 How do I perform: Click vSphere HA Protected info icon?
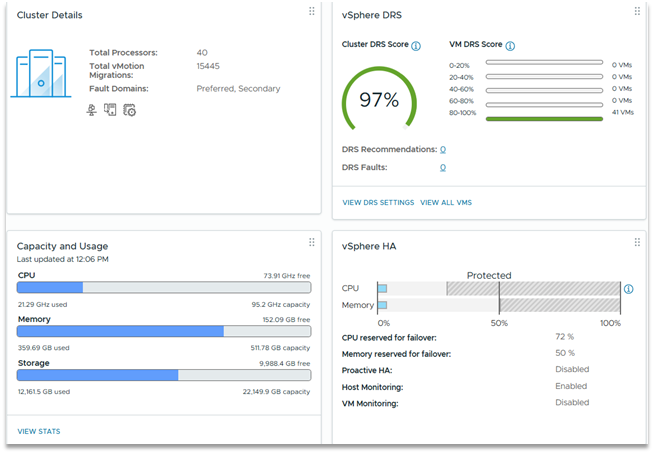[x=629, y=289]
